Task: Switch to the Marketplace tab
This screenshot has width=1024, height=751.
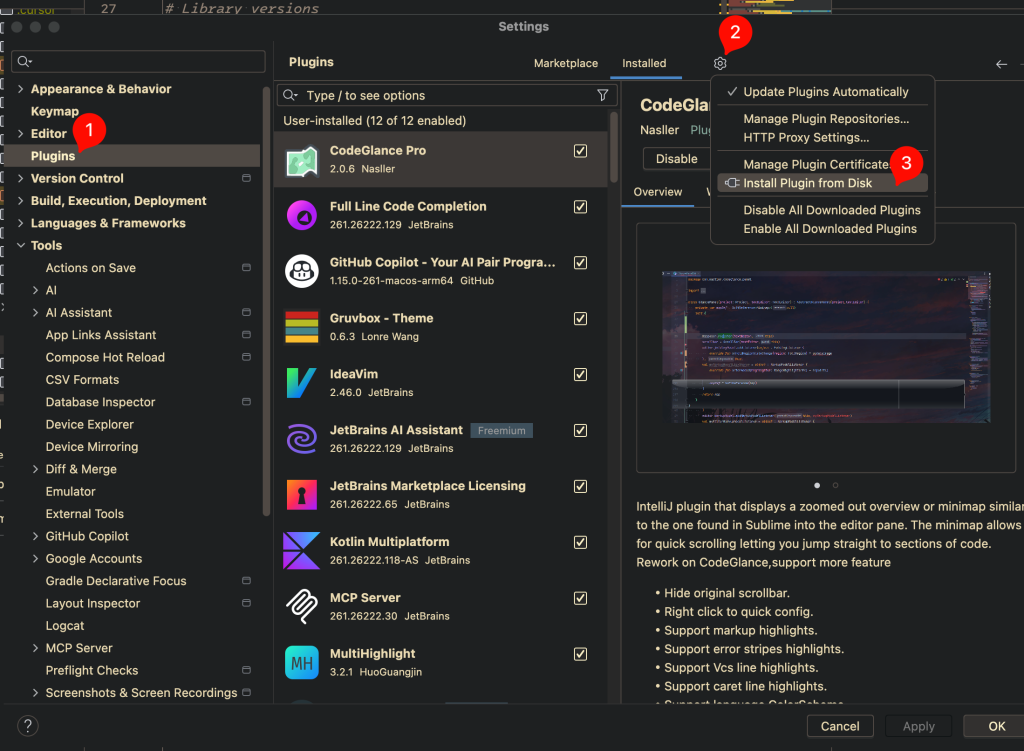Action: click(566, 63)
